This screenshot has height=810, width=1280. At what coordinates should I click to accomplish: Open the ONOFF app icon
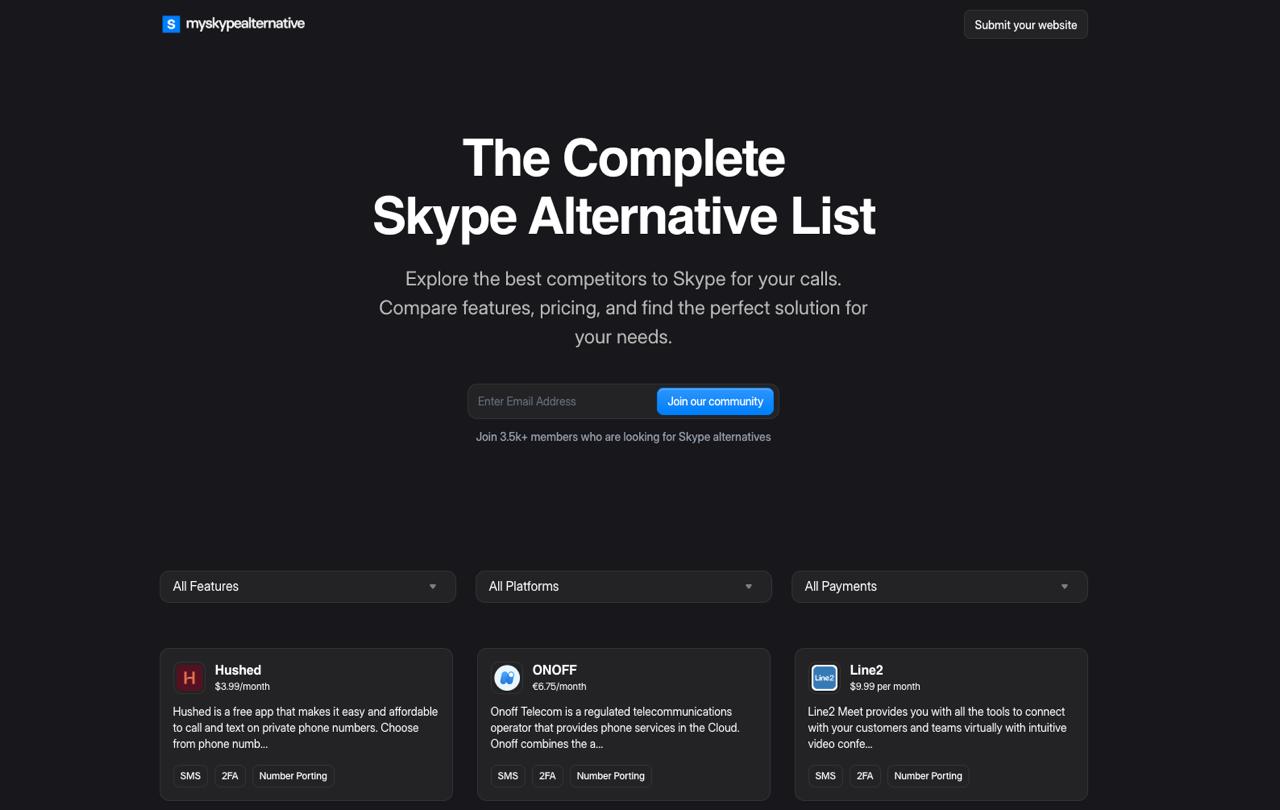[x=507, y=678]
